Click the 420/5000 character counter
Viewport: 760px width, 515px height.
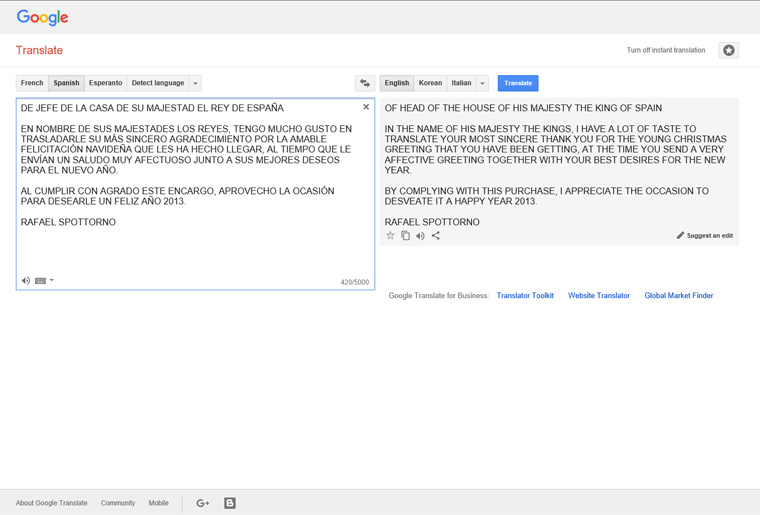[x=354, y=282]
